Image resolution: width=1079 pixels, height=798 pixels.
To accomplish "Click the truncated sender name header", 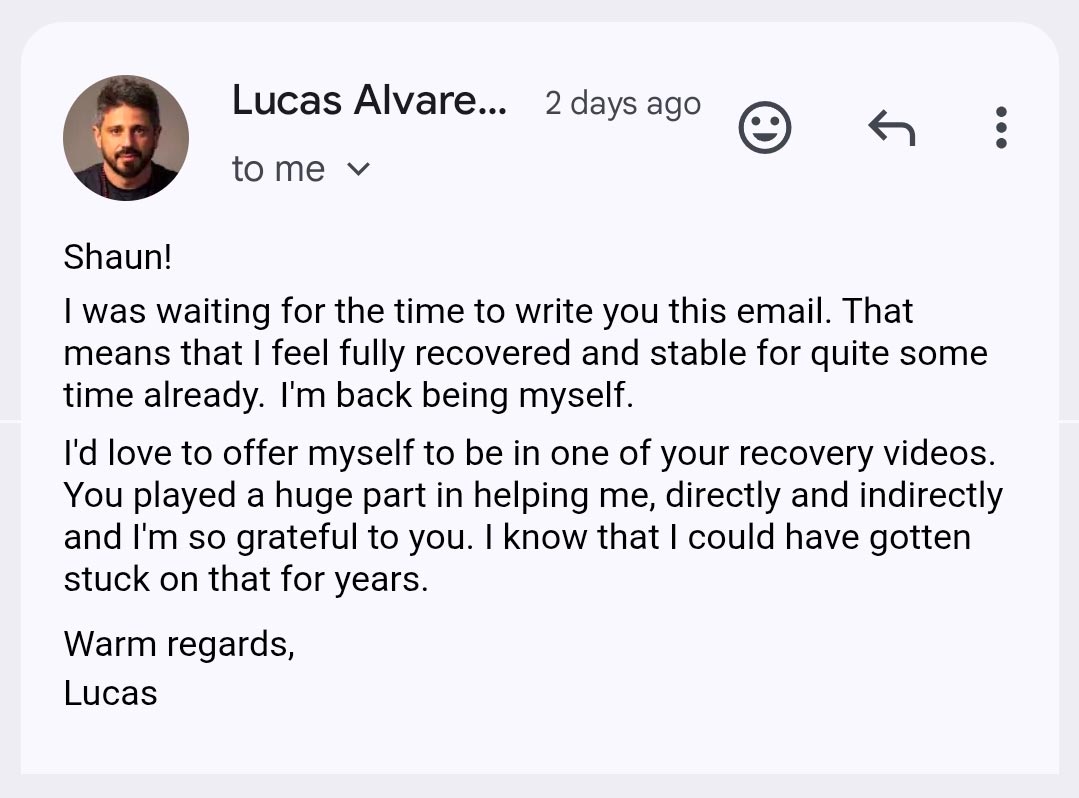I will (370, 100).
